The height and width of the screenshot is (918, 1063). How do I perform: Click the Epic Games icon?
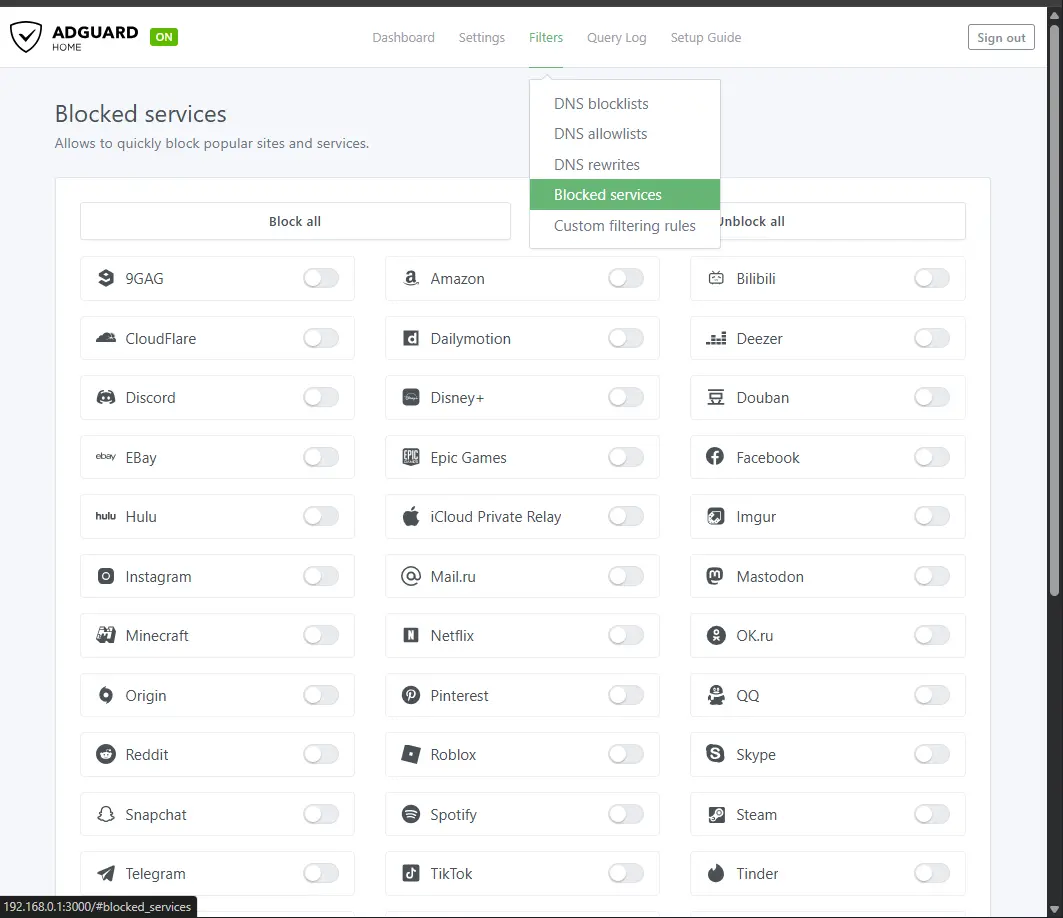coord(411,457)
